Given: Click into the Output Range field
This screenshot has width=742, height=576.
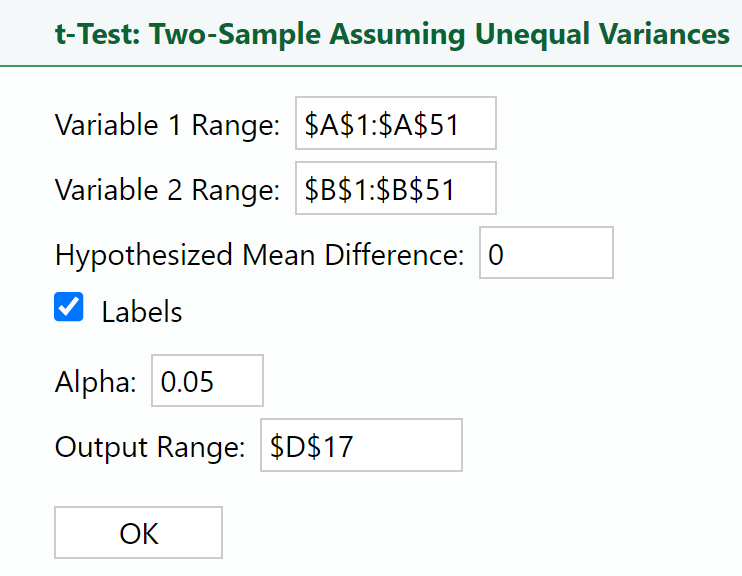Looking at the screenshot, I should 361,446.
